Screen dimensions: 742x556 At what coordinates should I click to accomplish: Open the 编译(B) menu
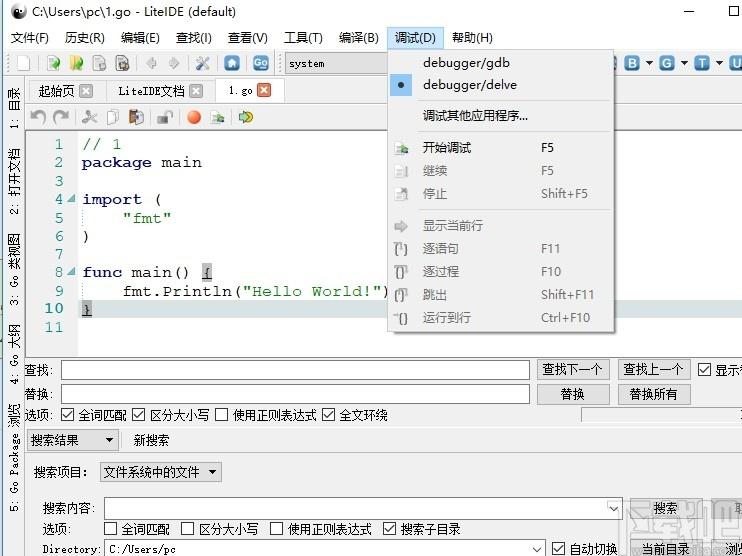(359, 38)
